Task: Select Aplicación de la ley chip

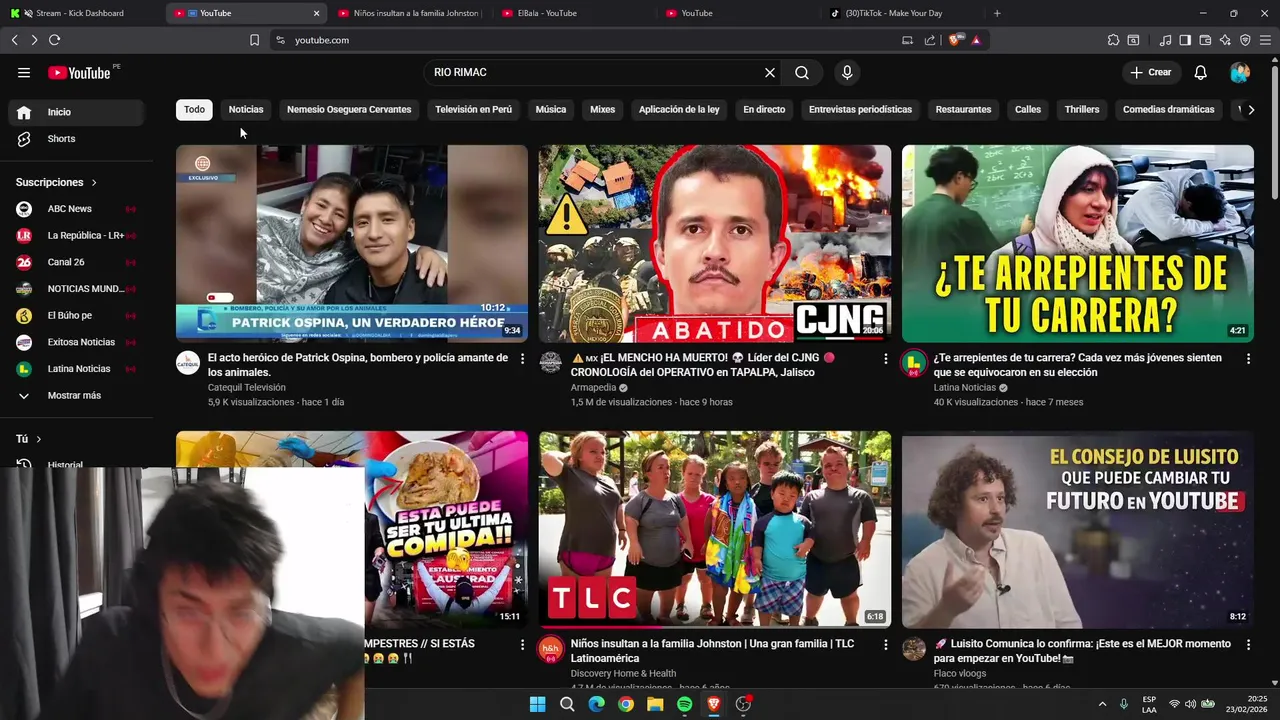Action: tap(679, 110)
